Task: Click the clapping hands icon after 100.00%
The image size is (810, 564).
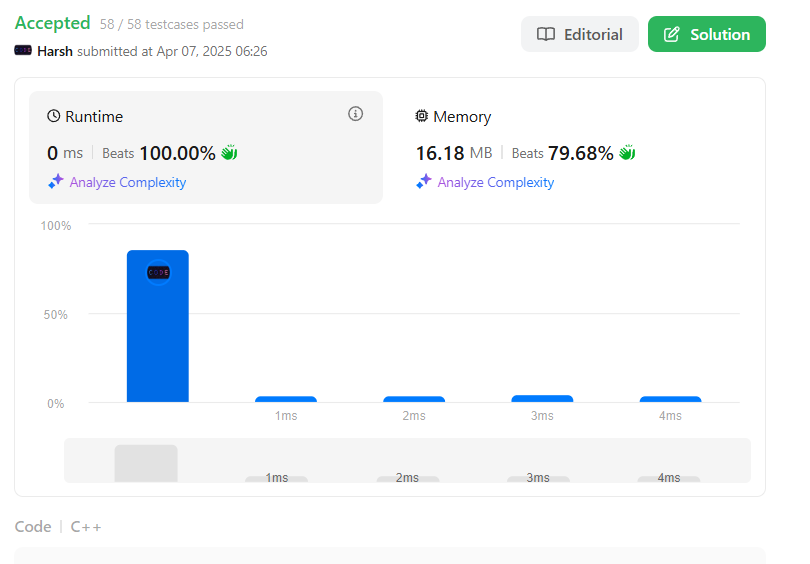Action: pos(229,153)
